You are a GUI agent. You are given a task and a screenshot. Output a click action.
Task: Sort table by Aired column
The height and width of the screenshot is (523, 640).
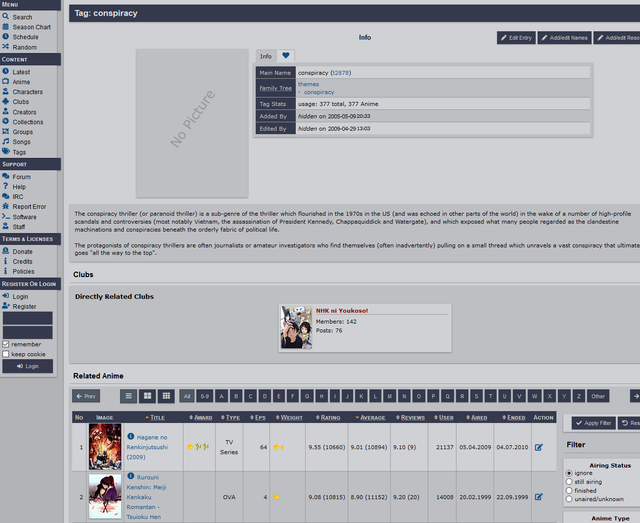click(x=477, y=417)
